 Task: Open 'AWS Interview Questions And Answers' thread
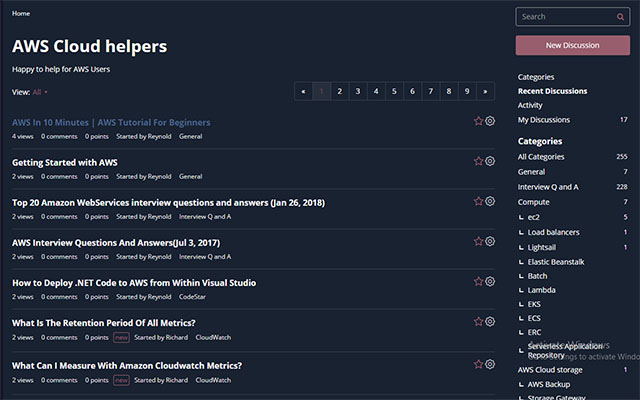click(116, 243)
